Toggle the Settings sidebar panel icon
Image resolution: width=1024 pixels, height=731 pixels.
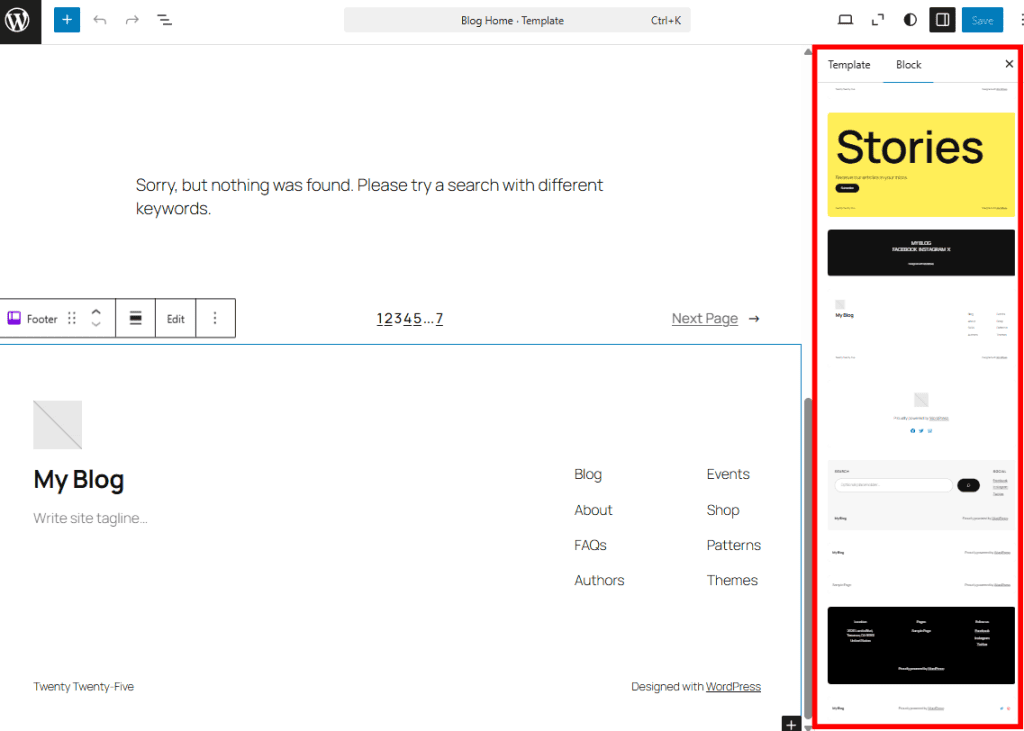click(x=941, y=19)
